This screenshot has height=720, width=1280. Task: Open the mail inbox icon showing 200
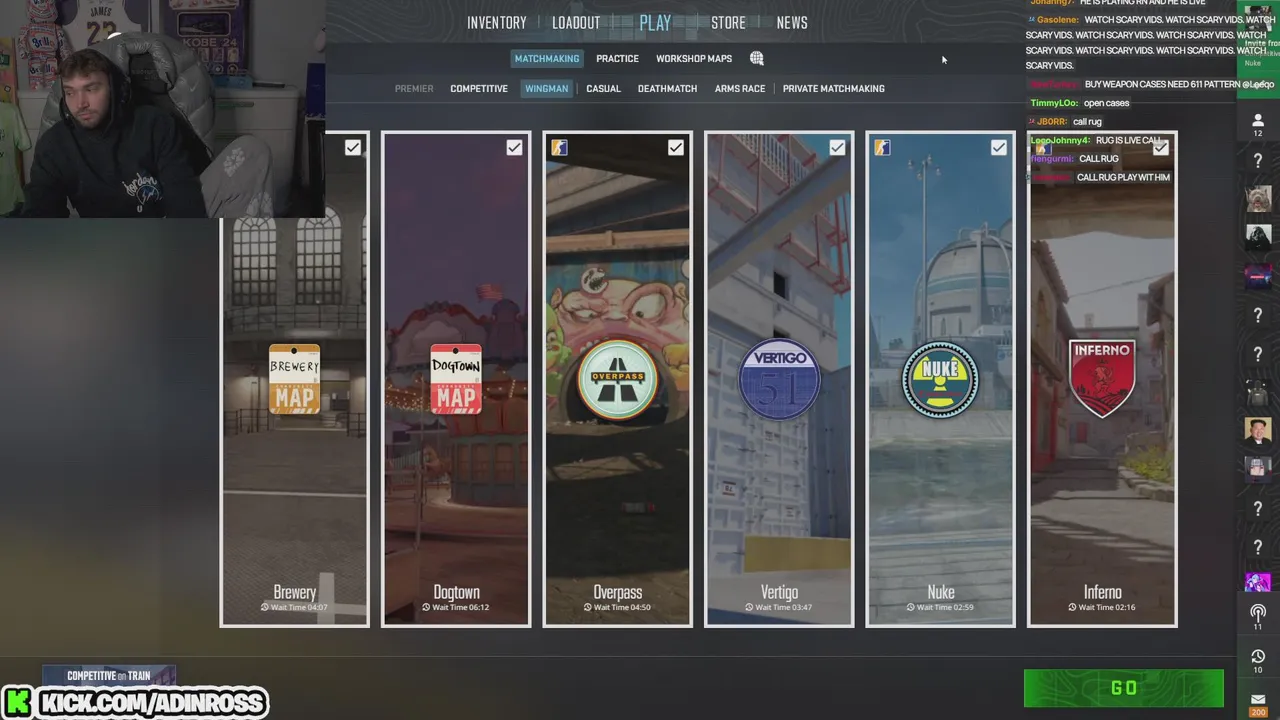pyautogui.click(x=1258, y=703)
